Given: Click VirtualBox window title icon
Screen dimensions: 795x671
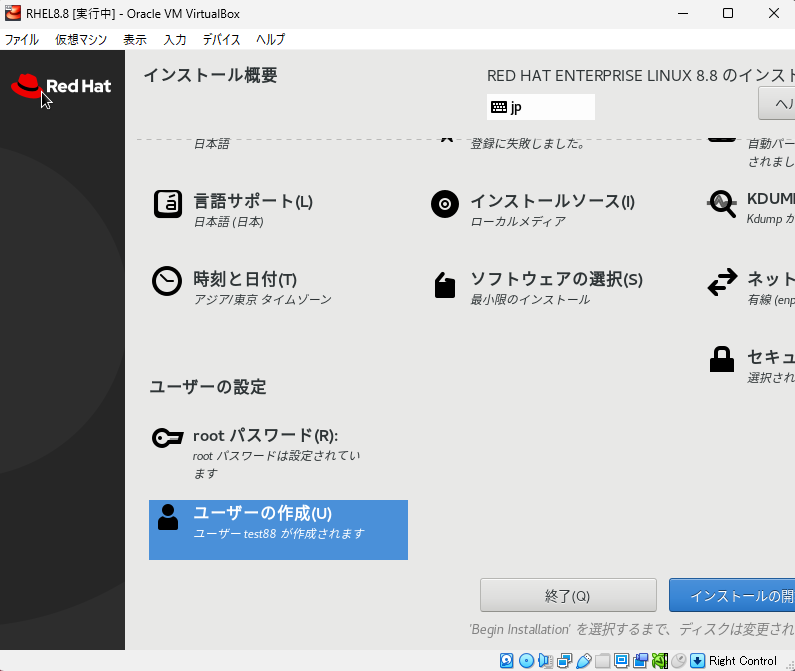Looking at the screenshot, I should click(x=13, y=13).
